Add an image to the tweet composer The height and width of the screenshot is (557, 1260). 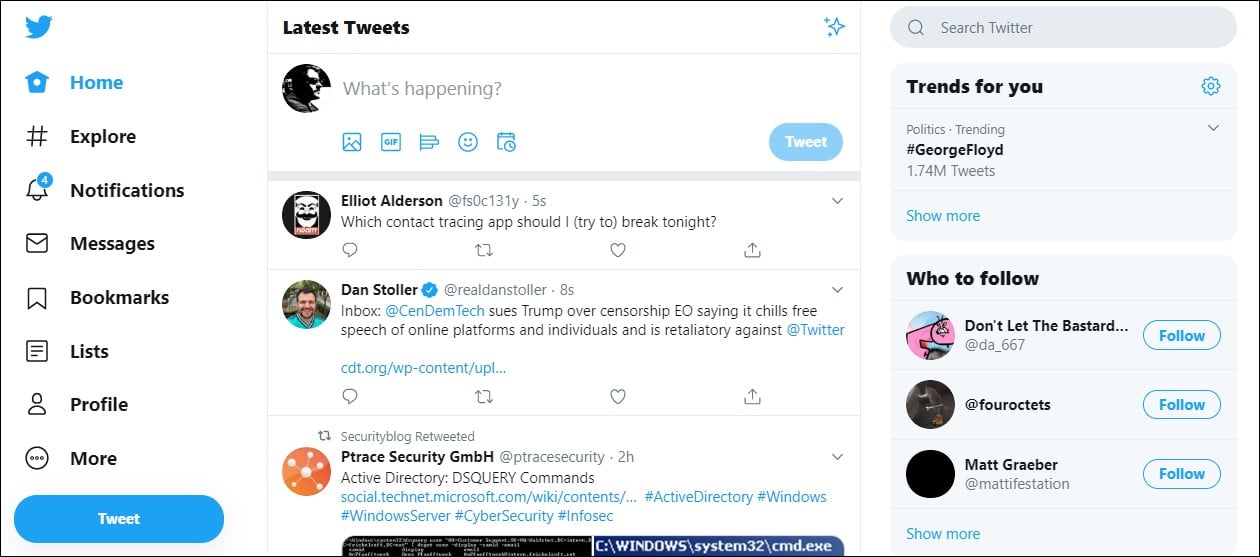[352, 142]
